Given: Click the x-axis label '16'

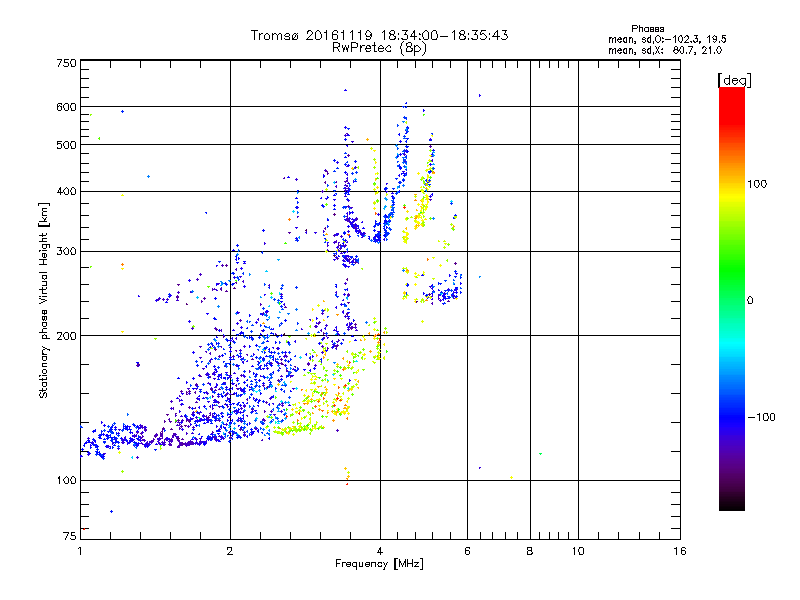Looking at the screenshot, I should coord(680,551).
